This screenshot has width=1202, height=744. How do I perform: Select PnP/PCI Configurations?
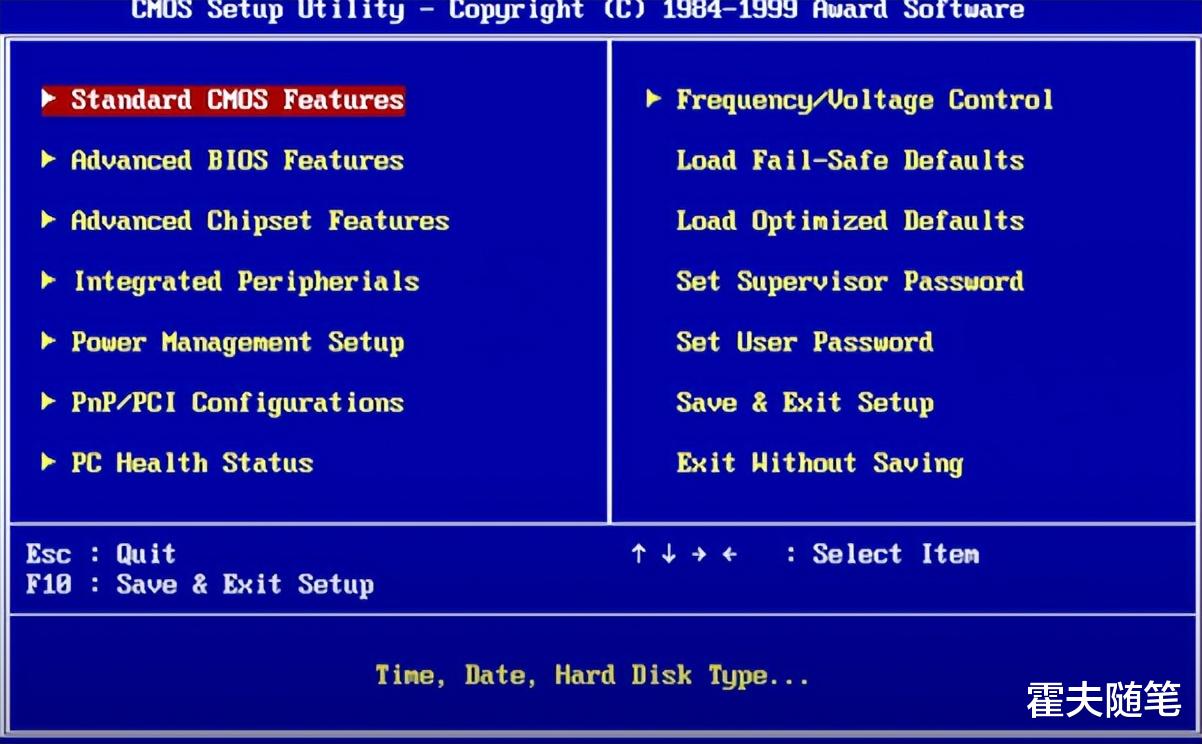coord(238,403)
